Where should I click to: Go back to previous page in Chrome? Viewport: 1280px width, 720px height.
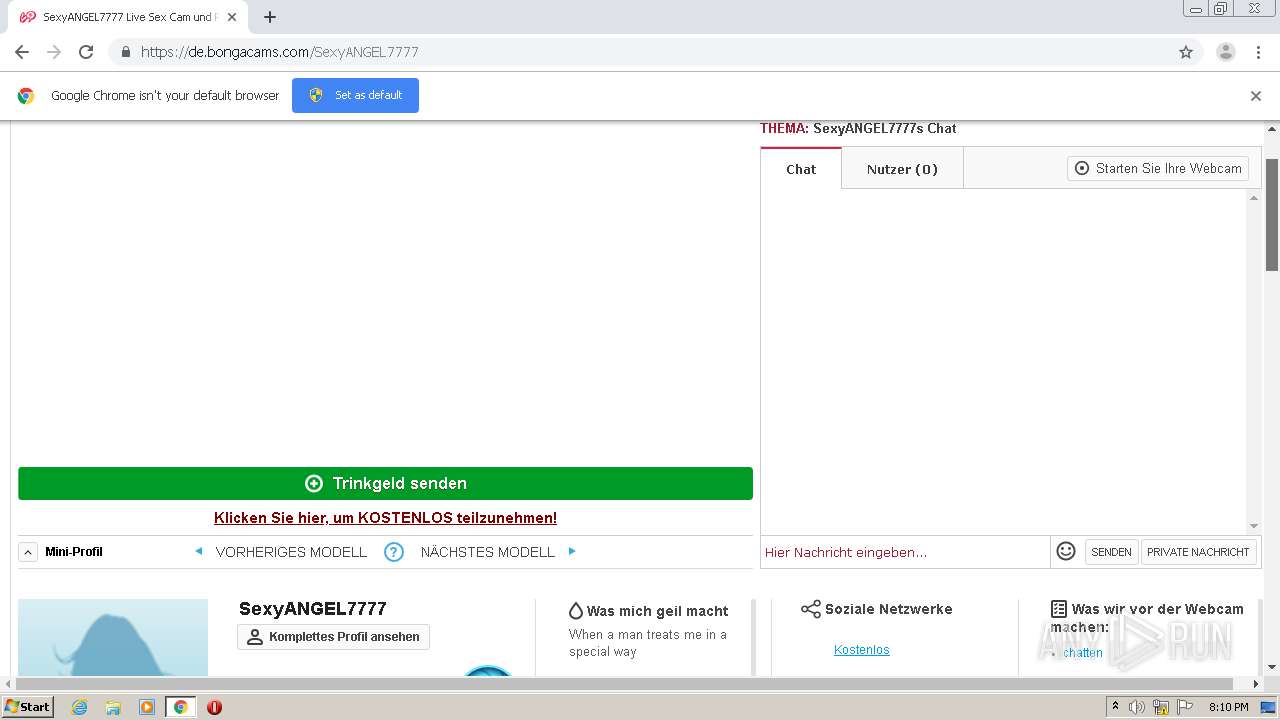[x=22, y=52]
